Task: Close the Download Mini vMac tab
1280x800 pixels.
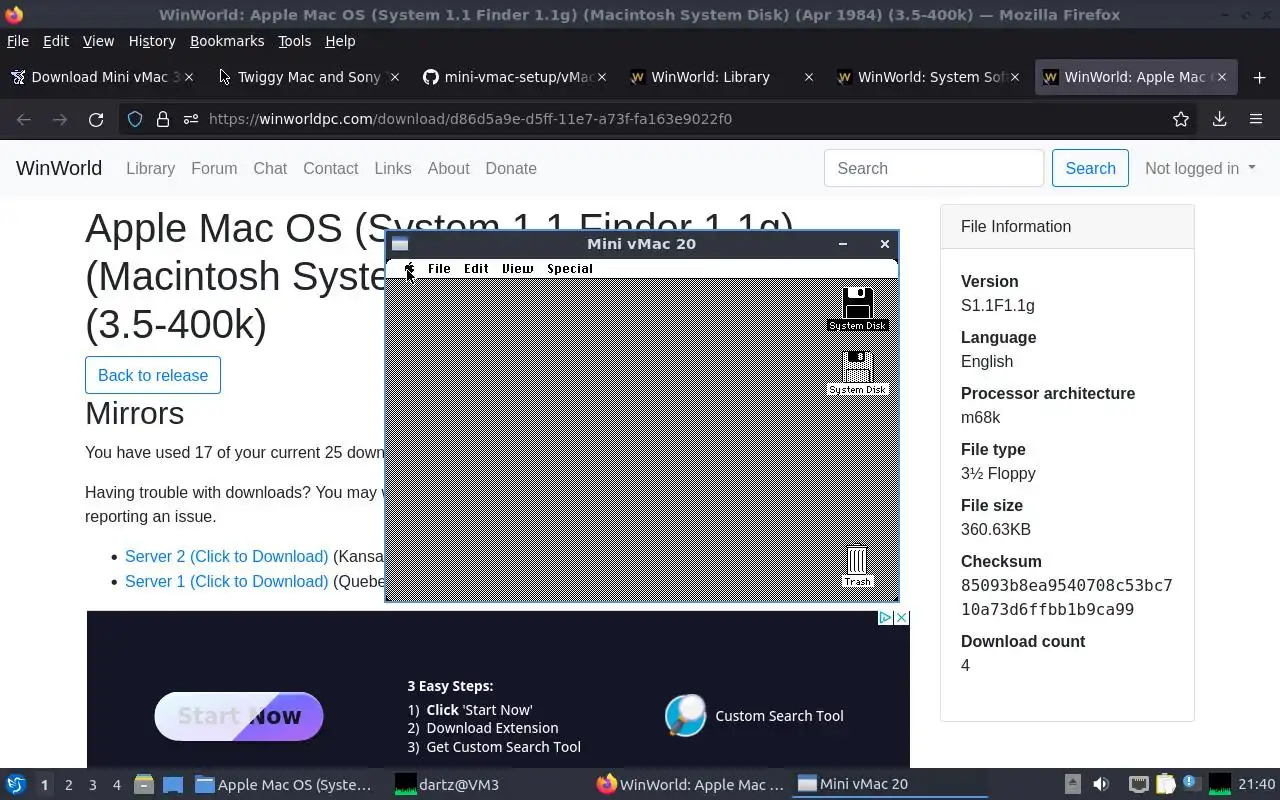Action: pyautogui.click(x=189, y=77)
